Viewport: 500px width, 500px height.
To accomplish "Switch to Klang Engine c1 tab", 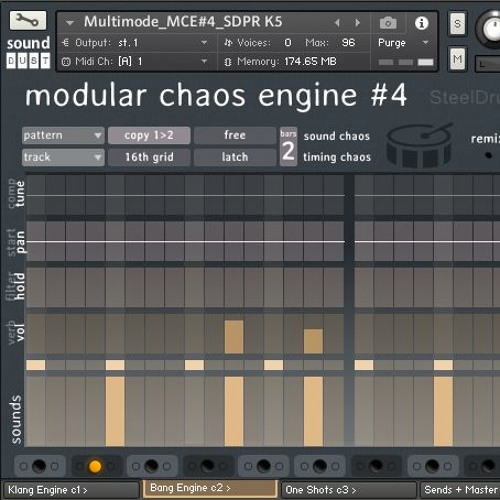I will point(71,490).
